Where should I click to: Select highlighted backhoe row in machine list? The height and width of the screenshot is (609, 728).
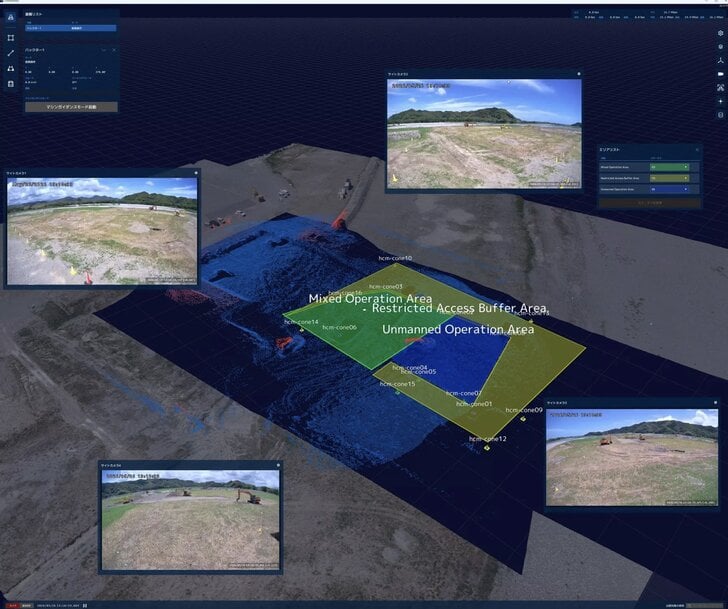click(71, 28)
